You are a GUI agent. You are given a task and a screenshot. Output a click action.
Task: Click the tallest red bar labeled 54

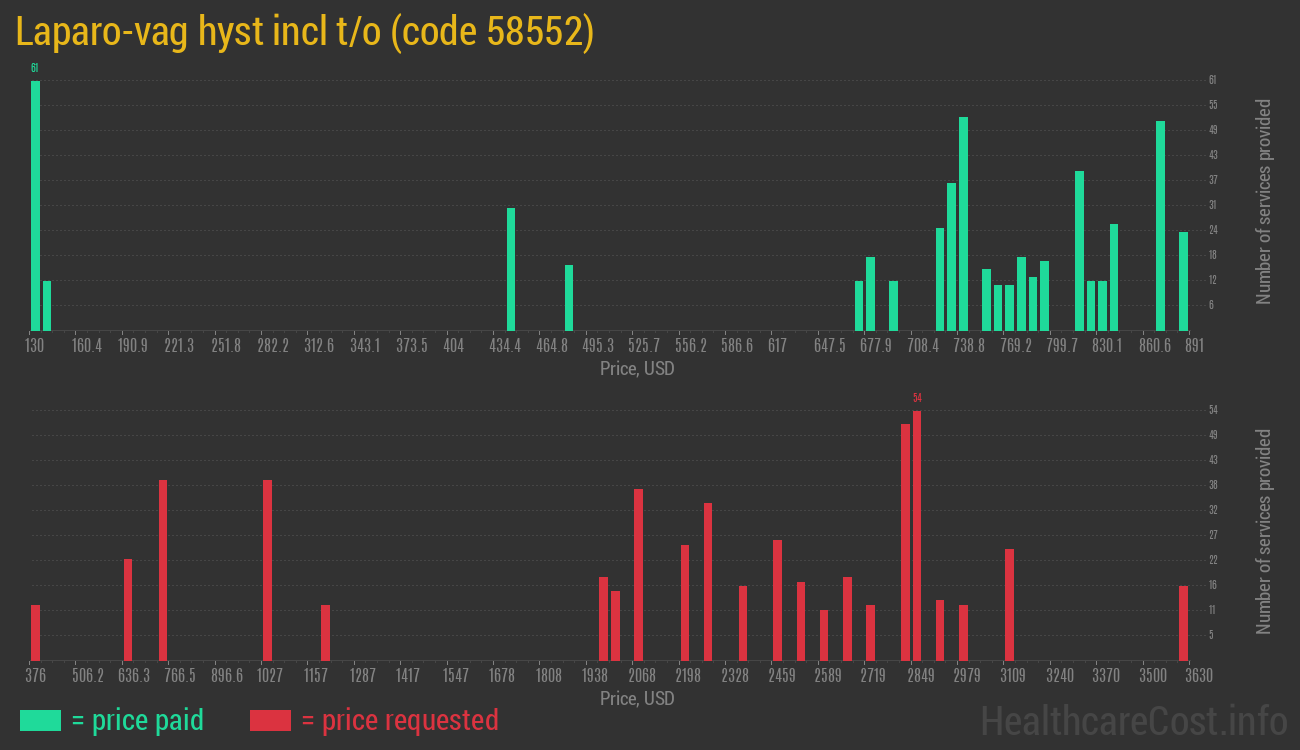coord(917,535)
